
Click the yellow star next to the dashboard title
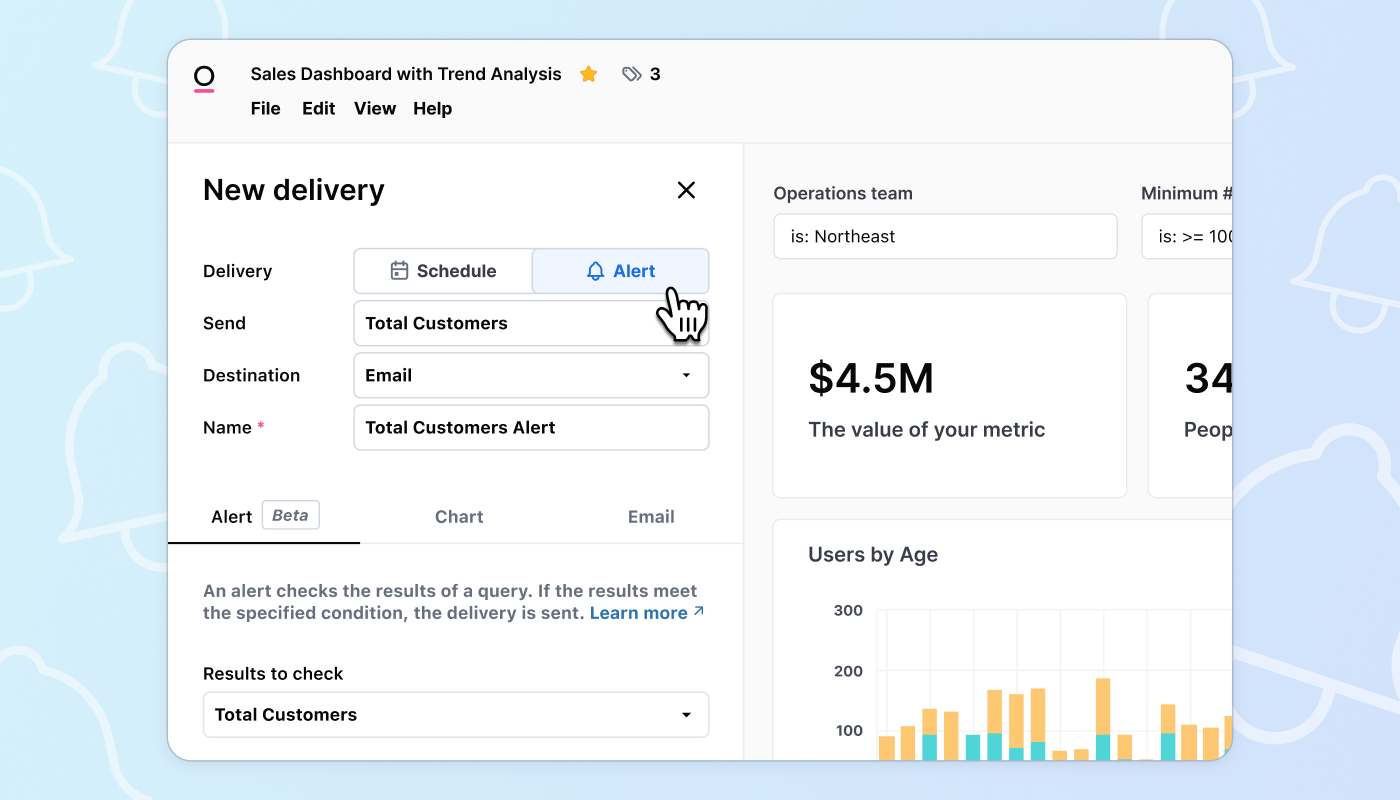(x=588, y=73)
